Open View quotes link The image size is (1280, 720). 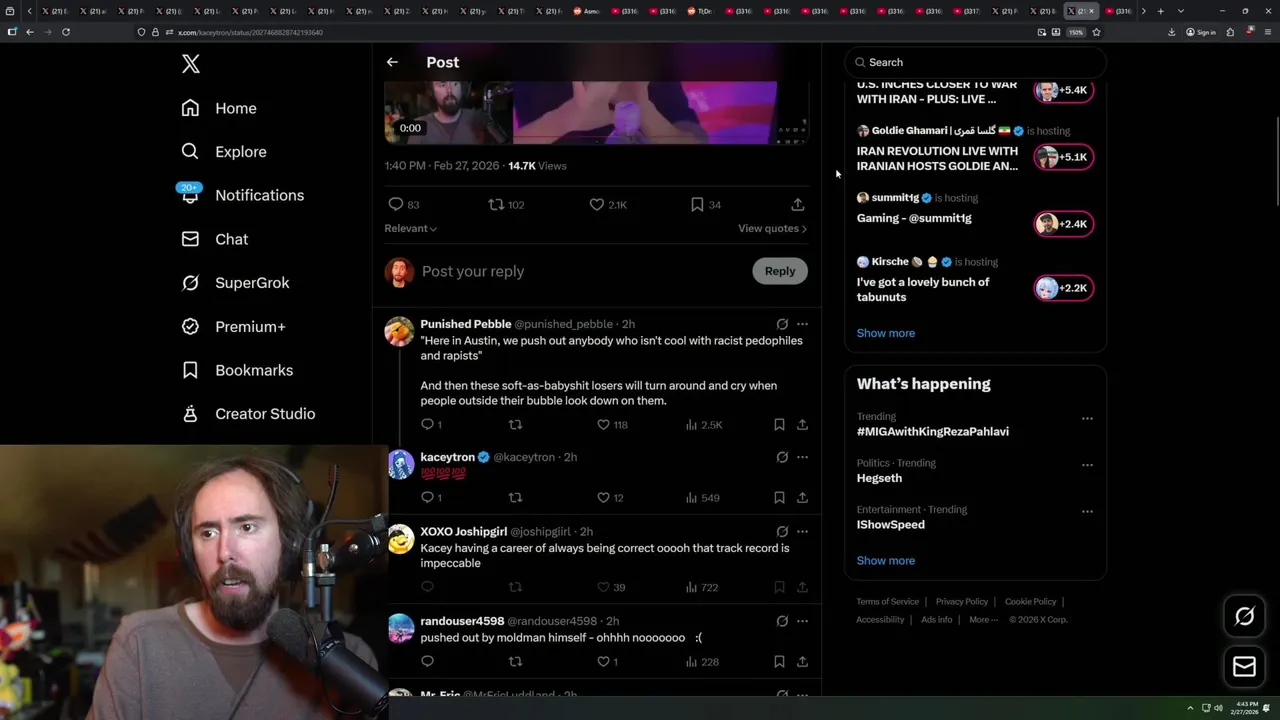[x=772, y=228]
